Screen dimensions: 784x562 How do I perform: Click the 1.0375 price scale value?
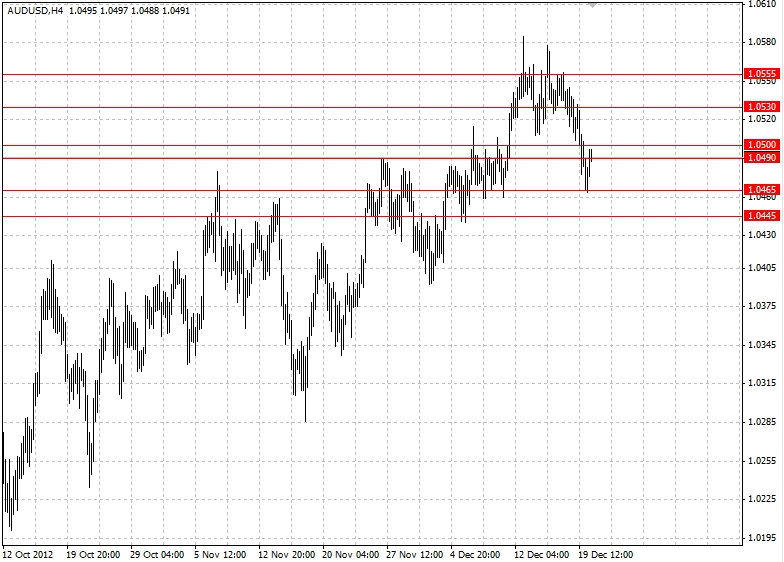pyautogui.click(x=762, y=306)
